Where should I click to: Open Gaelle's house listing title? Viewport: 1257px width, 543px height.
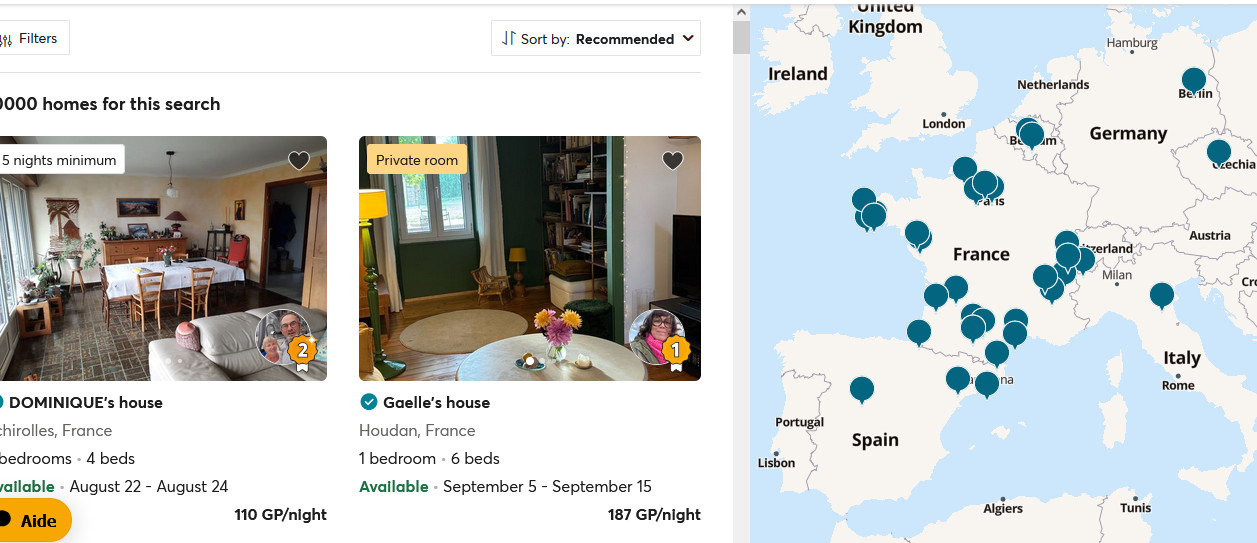[436, 403]
